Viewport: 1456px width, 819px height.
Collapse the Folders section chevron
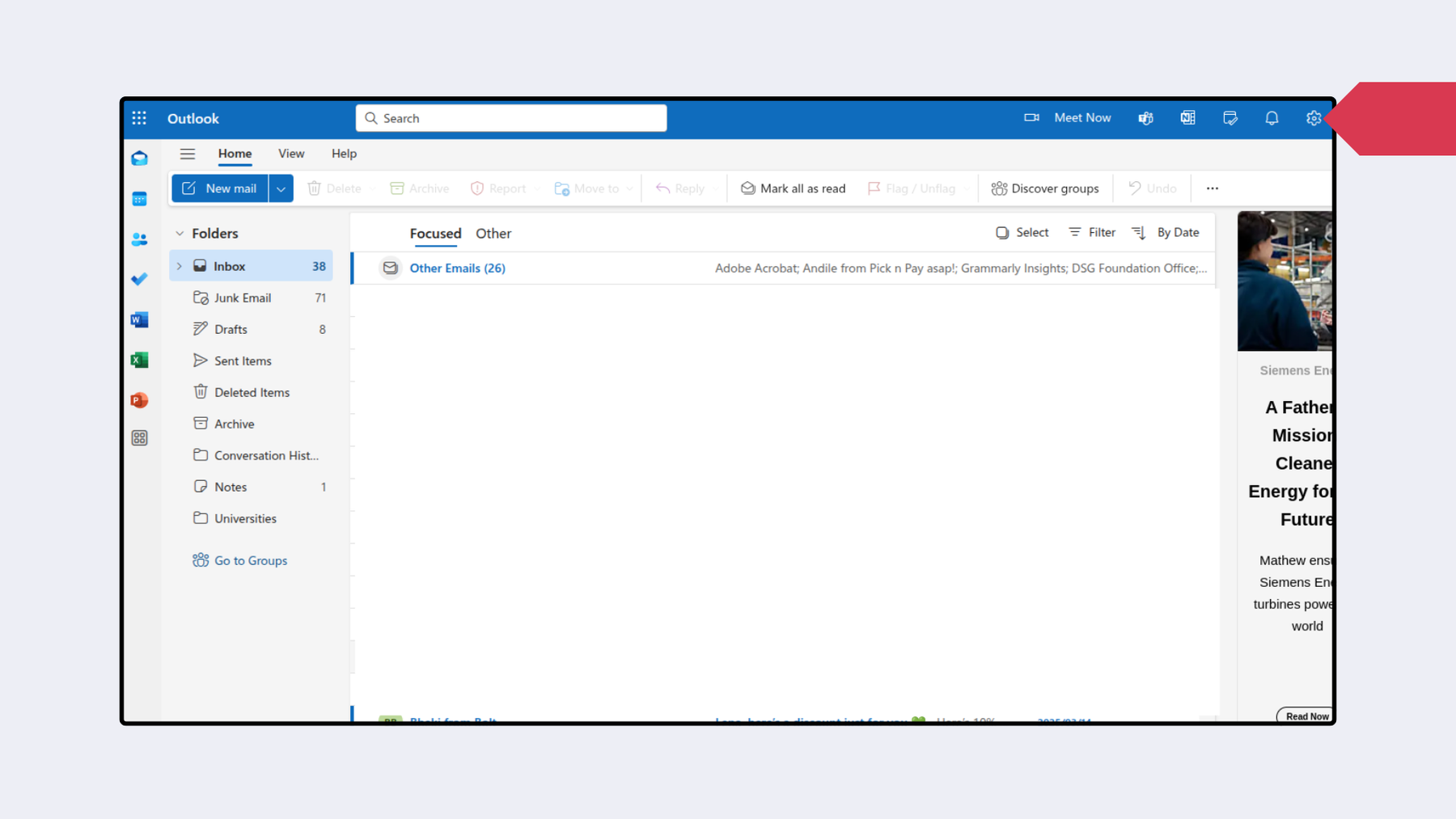[180, 234]
